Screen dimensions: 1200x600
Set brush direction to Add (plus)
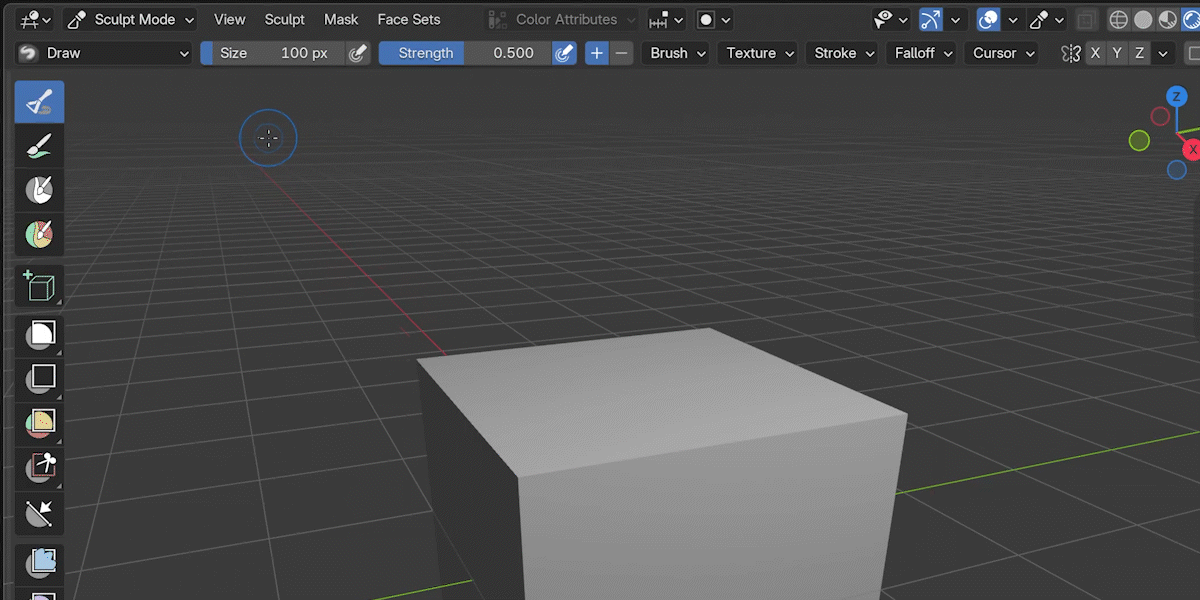pos(597,53)
